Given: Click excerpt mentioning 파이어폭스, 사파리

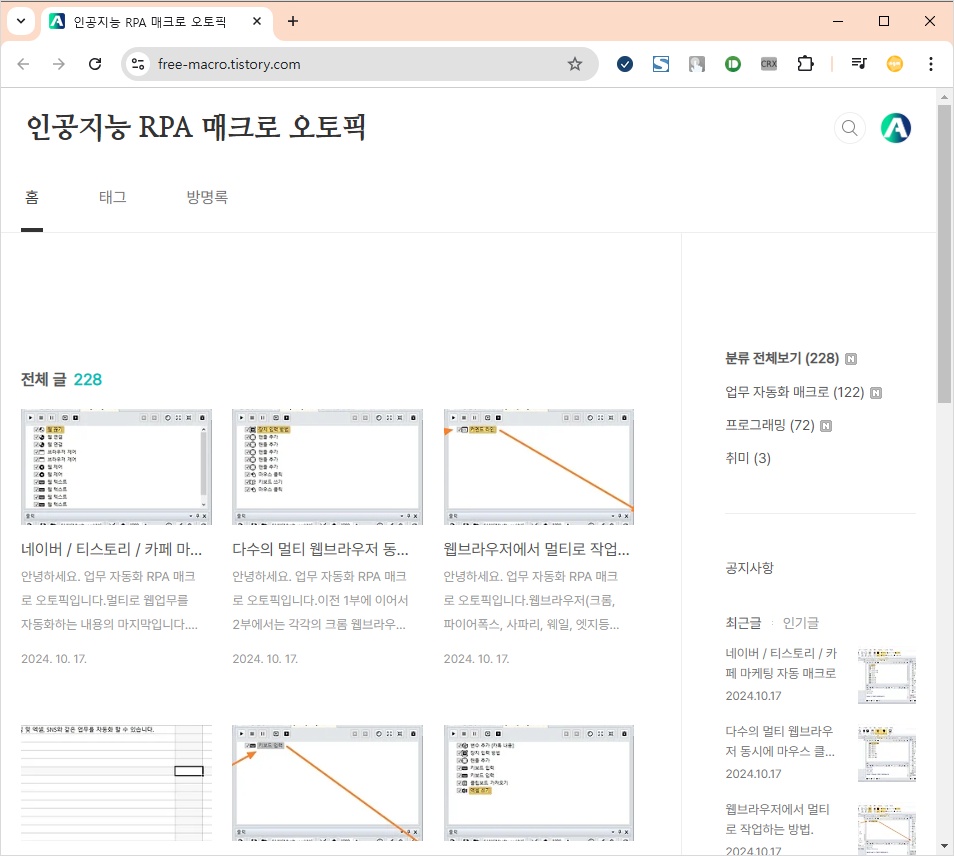Looking at the screenshot, I should coord(531,600).
